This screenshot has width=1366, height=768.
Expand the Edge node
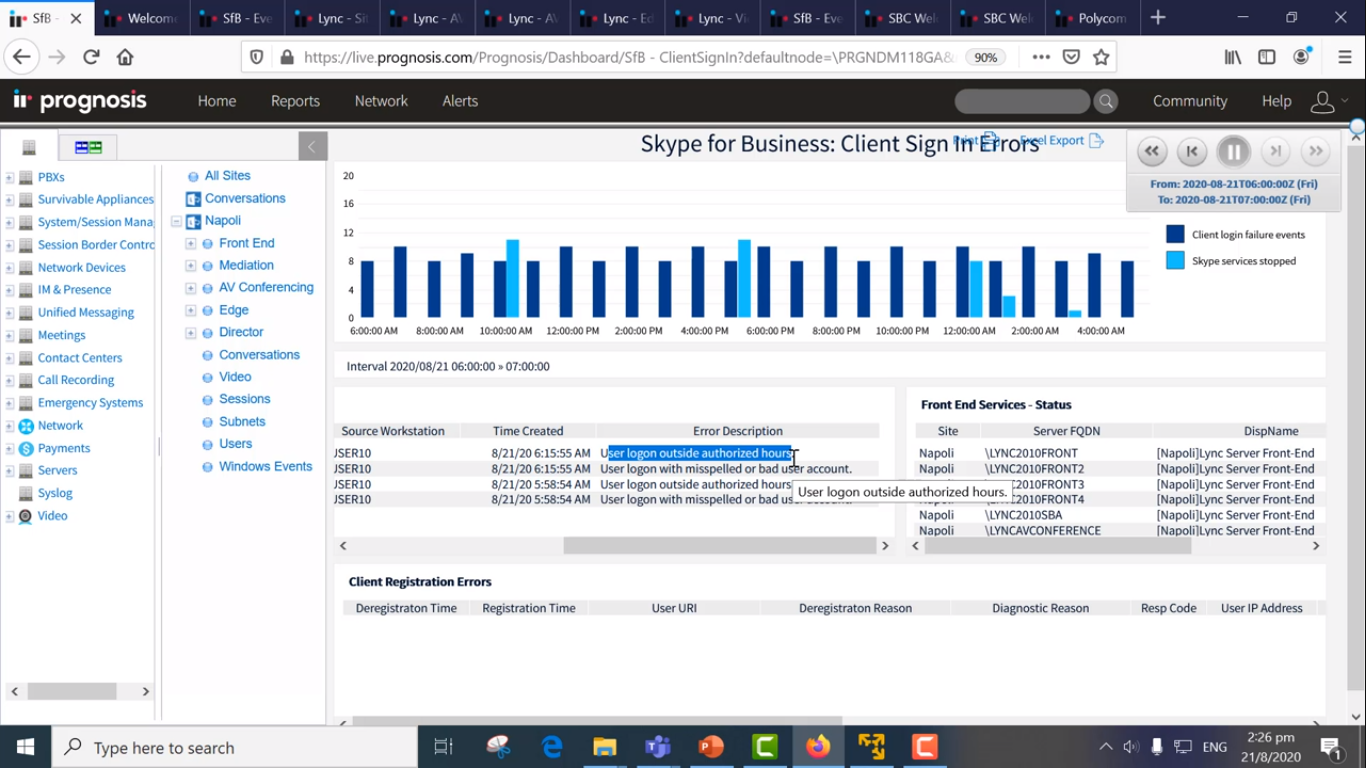(190, 310)
